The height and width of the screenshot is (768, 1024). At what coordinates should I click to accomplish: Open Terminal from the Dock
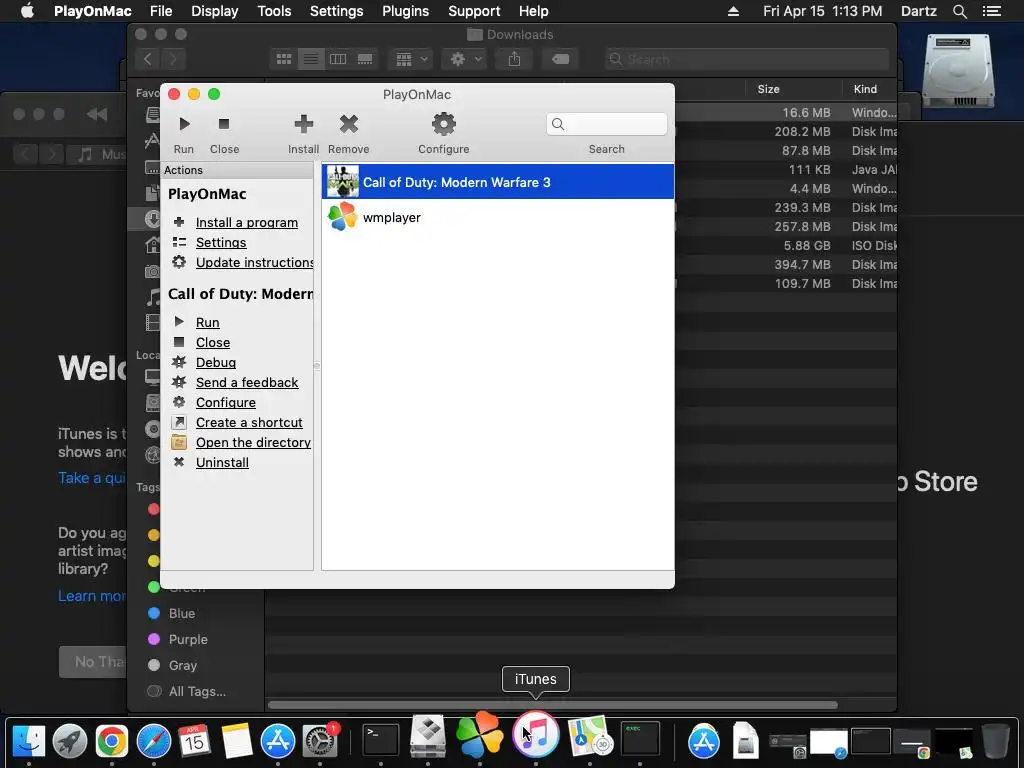(381, 740)
